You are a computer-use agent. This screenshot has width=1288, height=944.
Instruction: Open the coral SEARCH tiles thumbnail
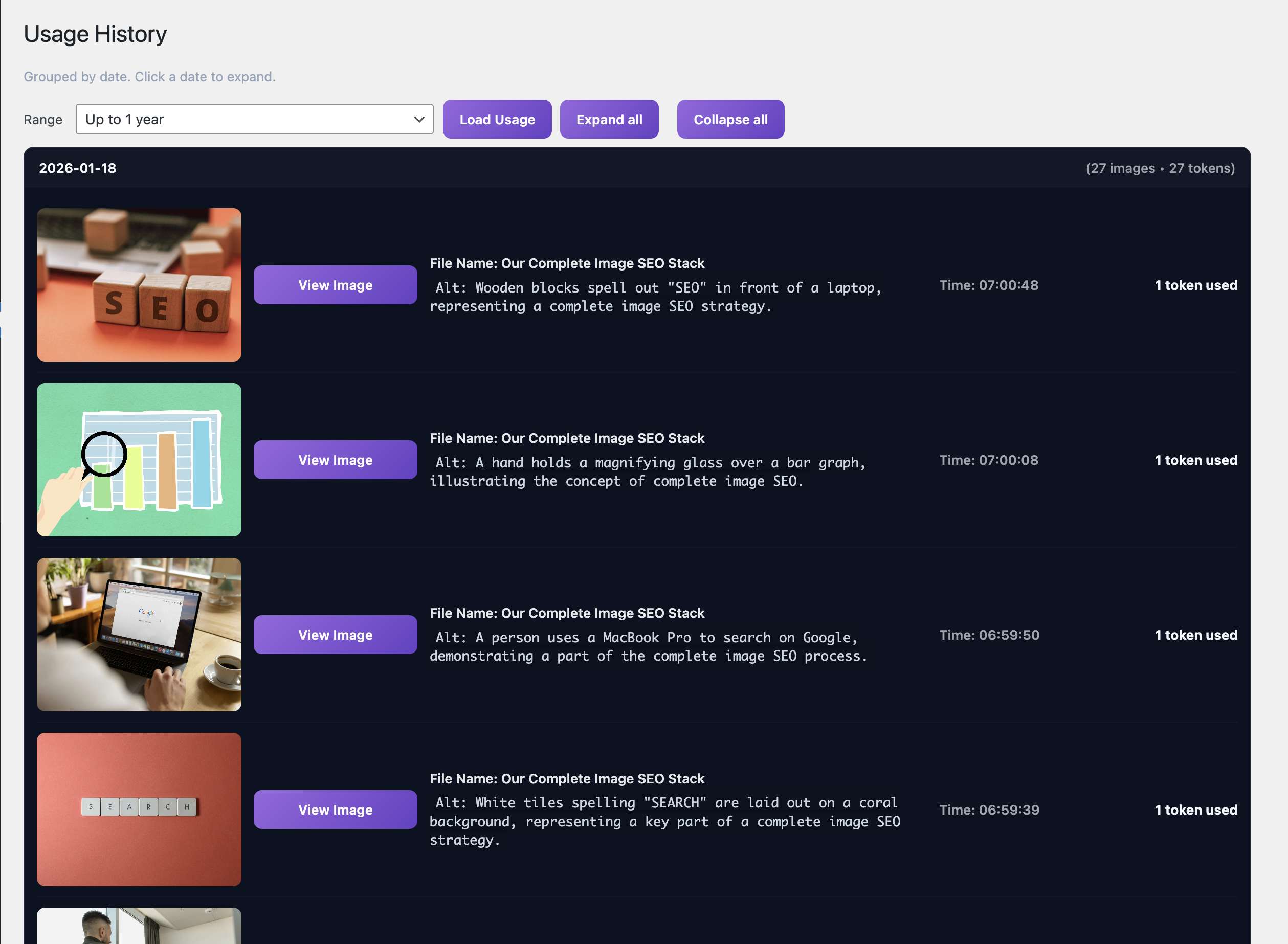tap(139, 809)
